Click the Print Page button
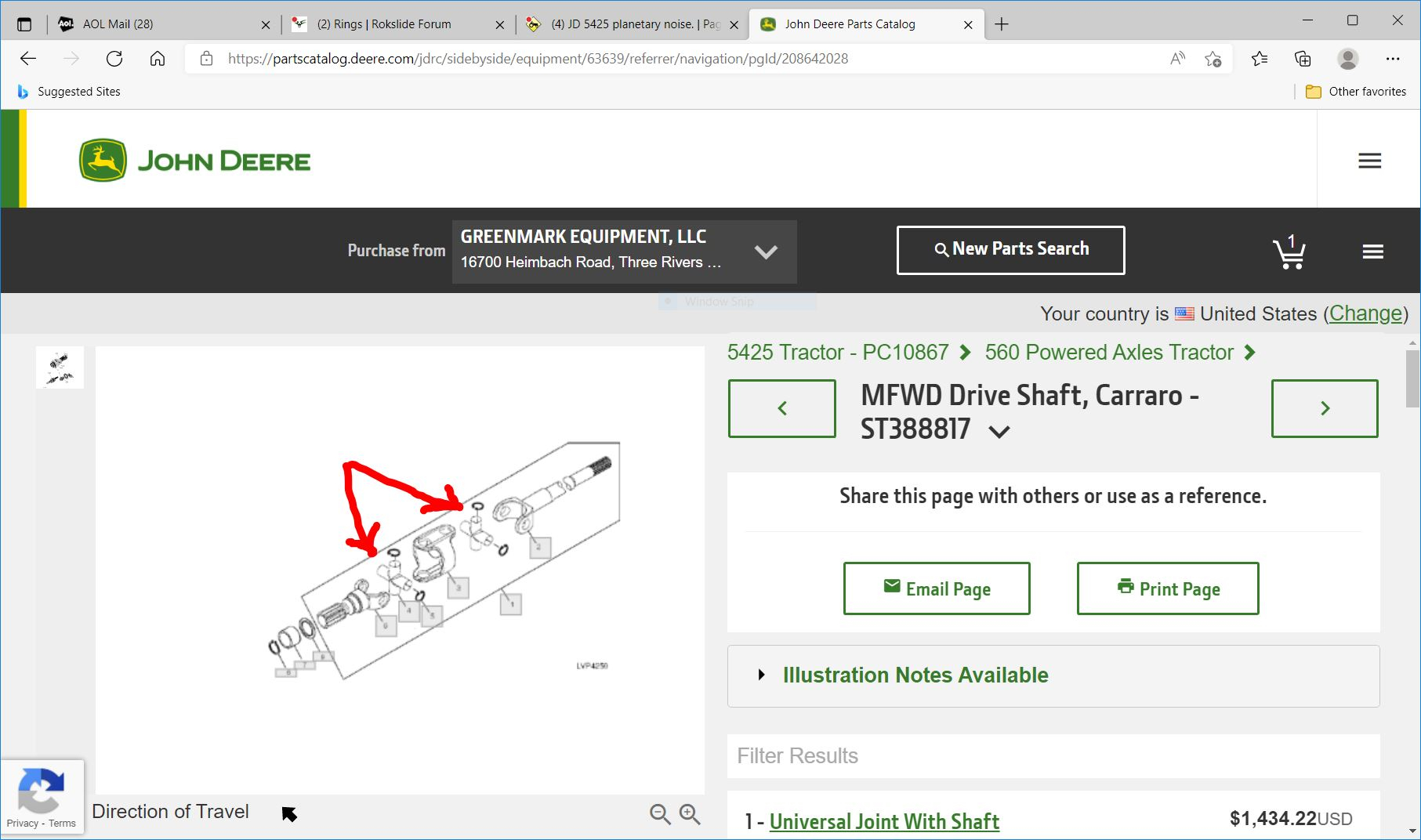The height and width of the screenshot is (840, 1421). point(1168,588)
